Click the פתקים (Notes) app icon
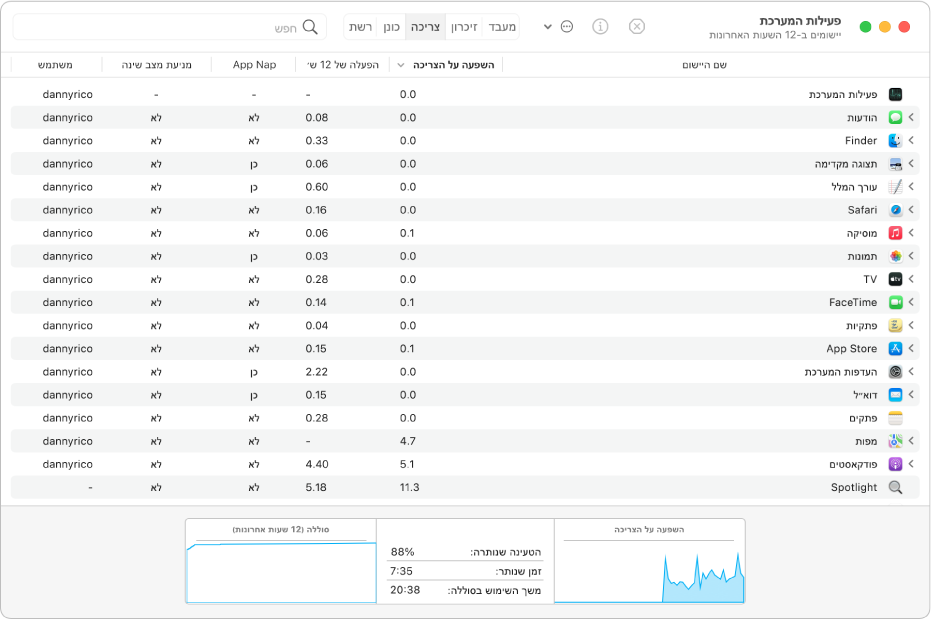The height and width of the screenshot is (620, 931). click(x=895, y=419)
